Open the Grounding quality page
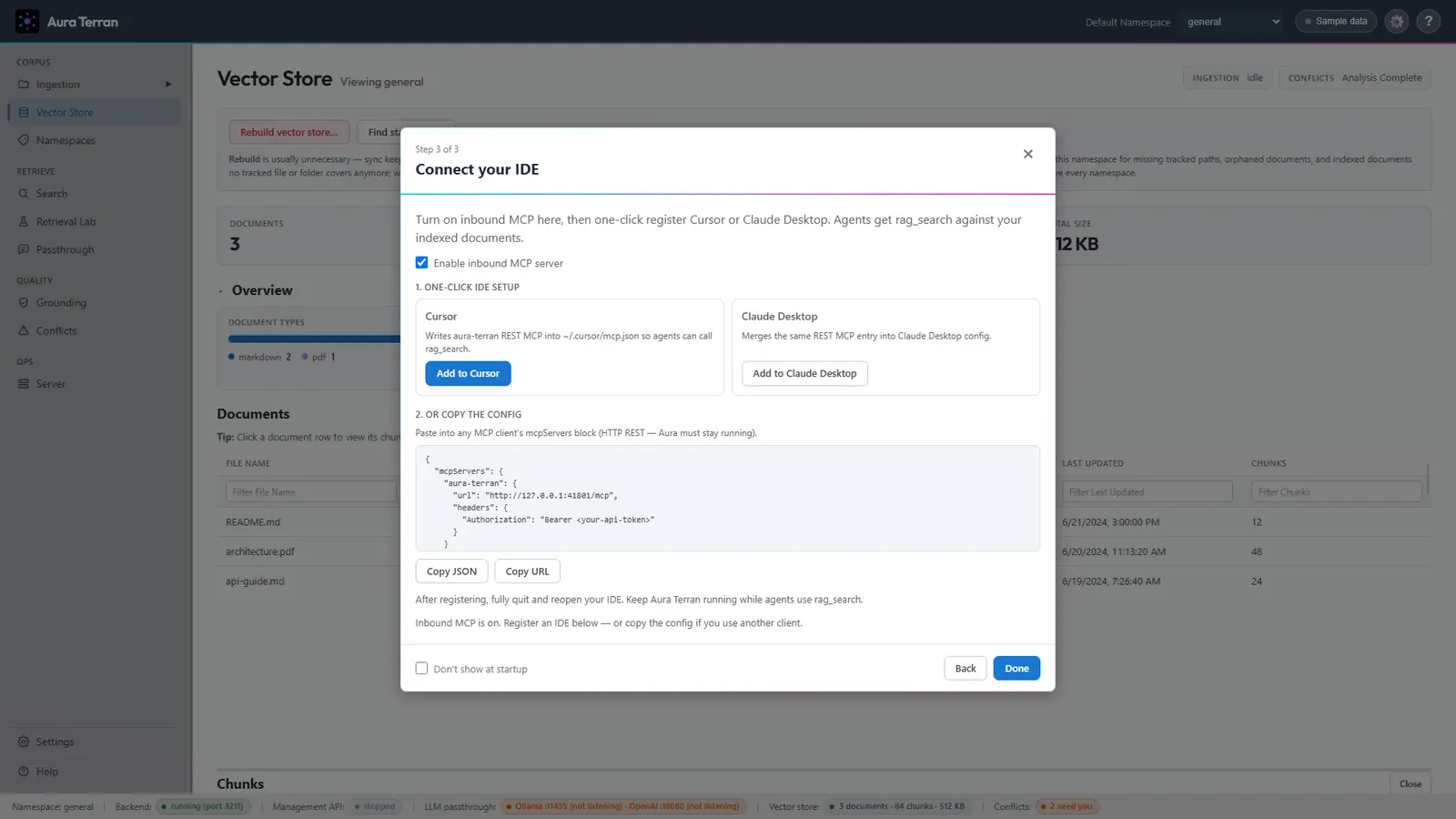 tap(95, 303)
